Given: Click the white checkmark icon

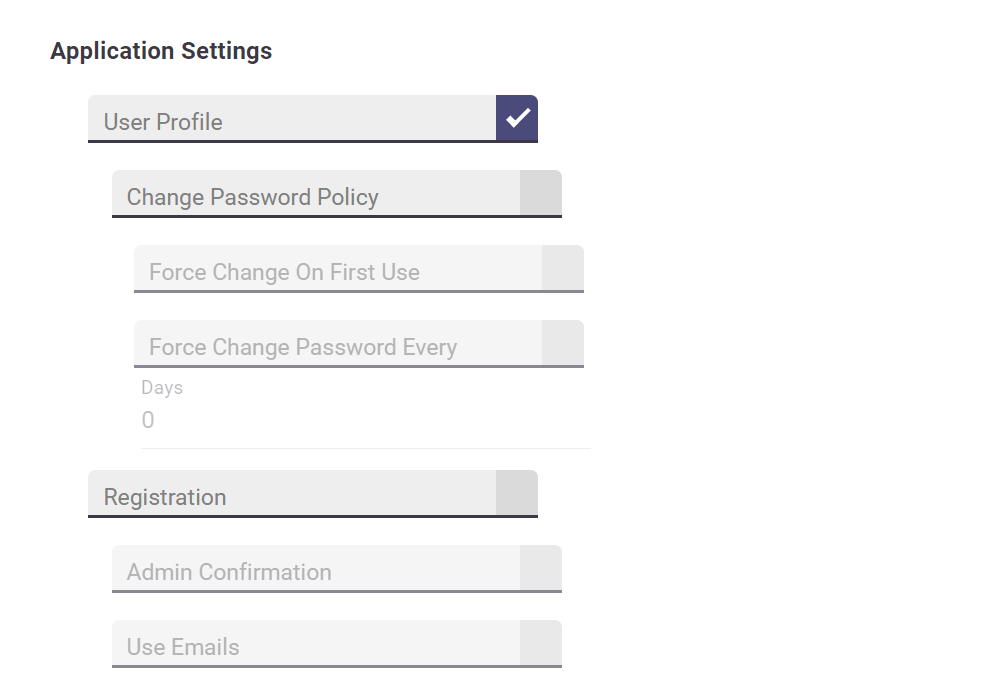Looking at the screenshot, I should pos(517,118).
